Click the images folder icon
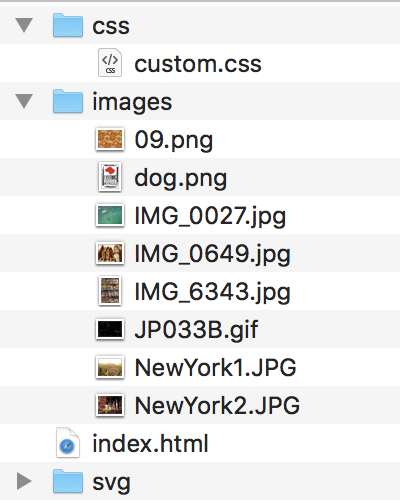Image resolution: width=400 pixels, height=500 pixels. 68,101
